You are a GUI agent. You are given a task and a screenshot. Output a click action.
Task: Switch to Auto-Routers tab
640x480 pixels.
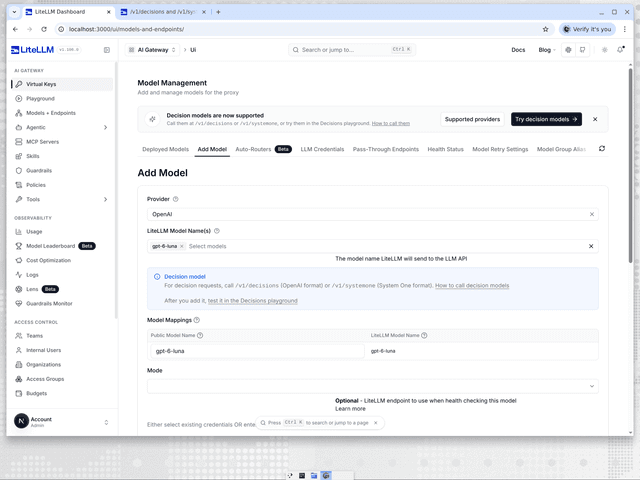[x=263, y=149]
